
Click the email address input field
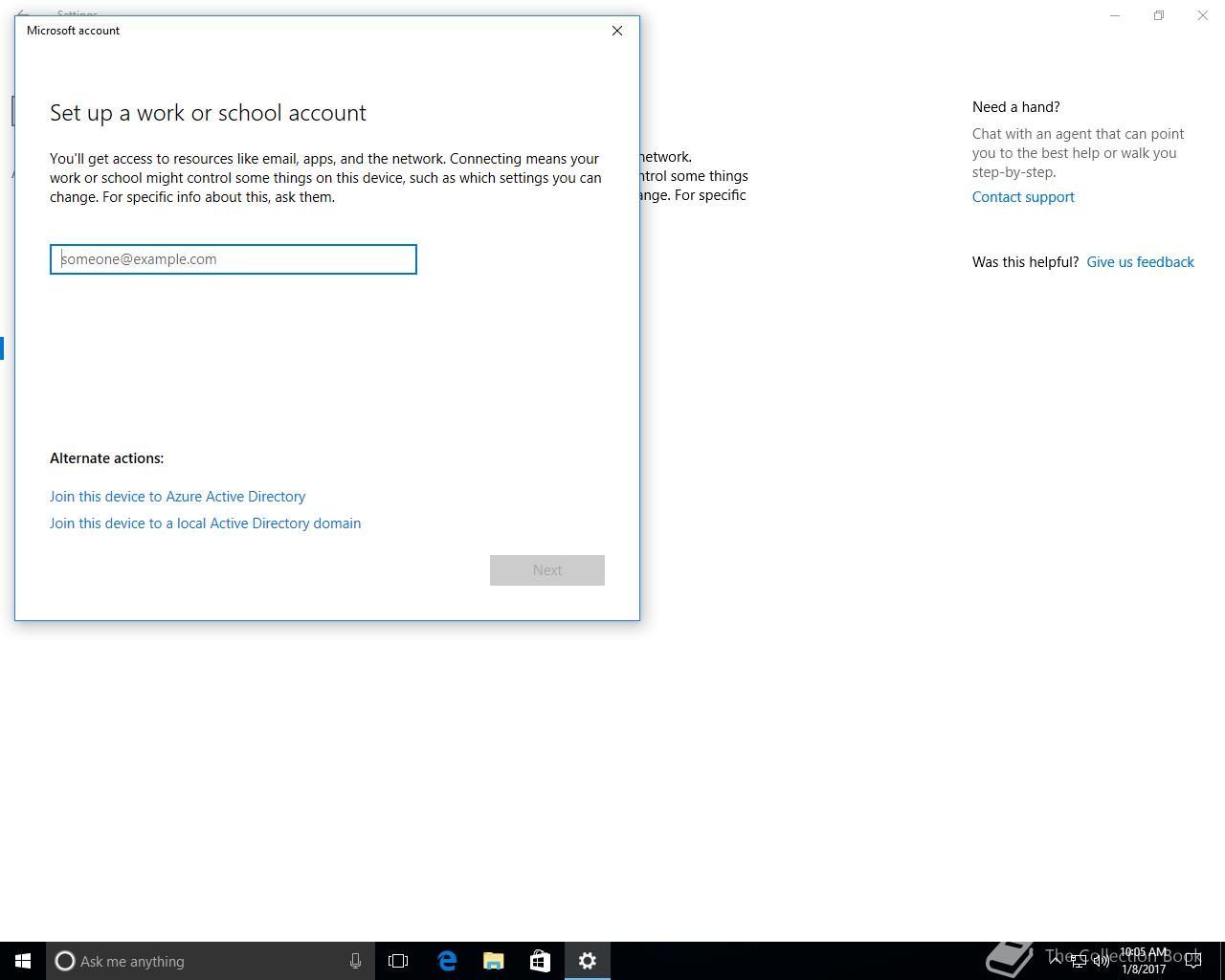click(x=234, y=259)
